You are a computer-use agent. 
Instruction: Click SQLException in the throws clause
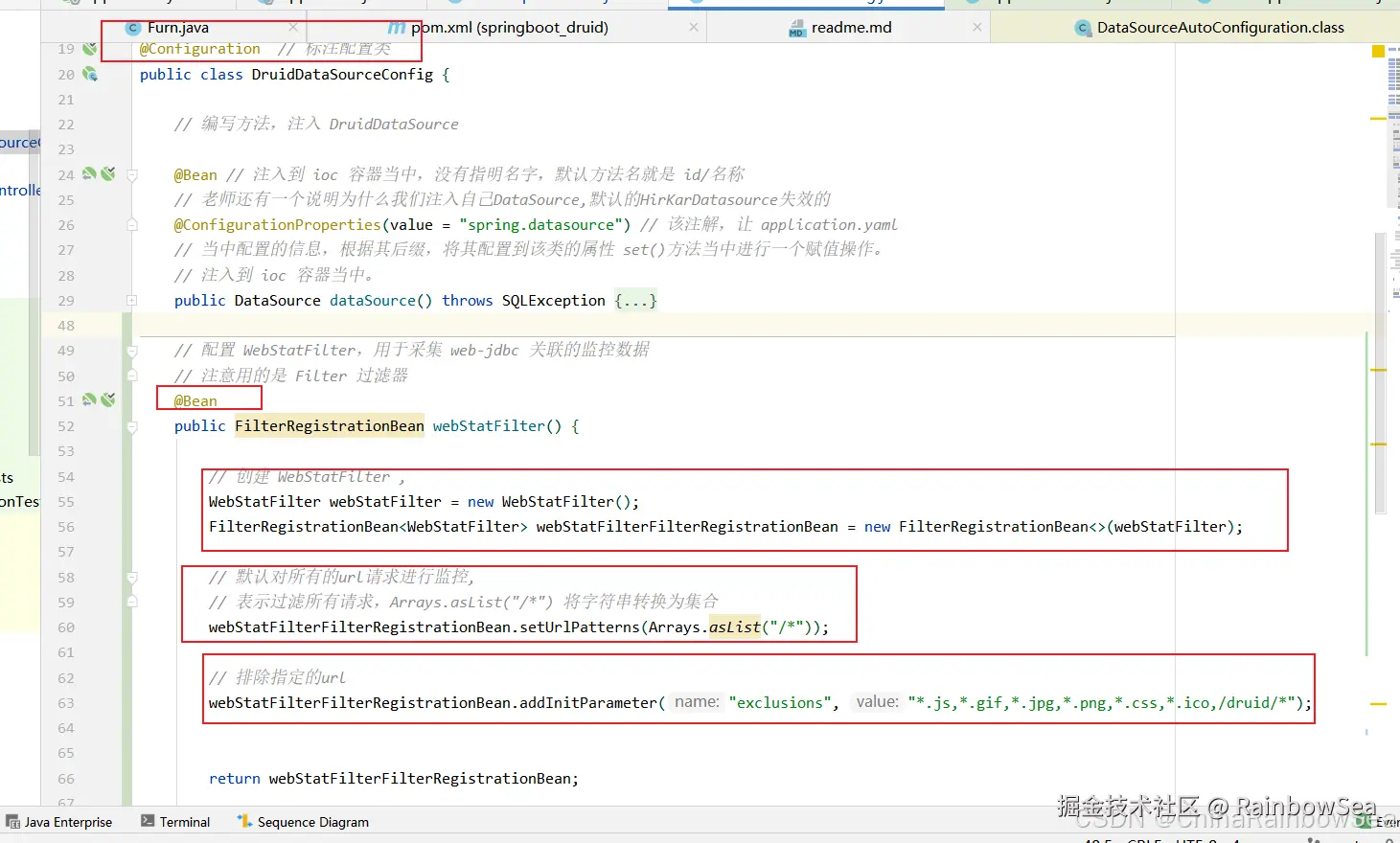tap(554, 301)
